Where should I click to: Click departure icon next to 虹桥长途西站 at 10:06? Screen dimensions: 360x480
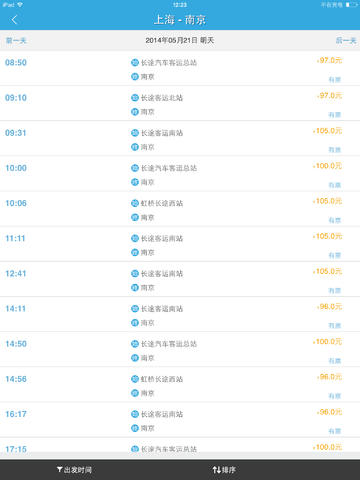coord(135,203)
